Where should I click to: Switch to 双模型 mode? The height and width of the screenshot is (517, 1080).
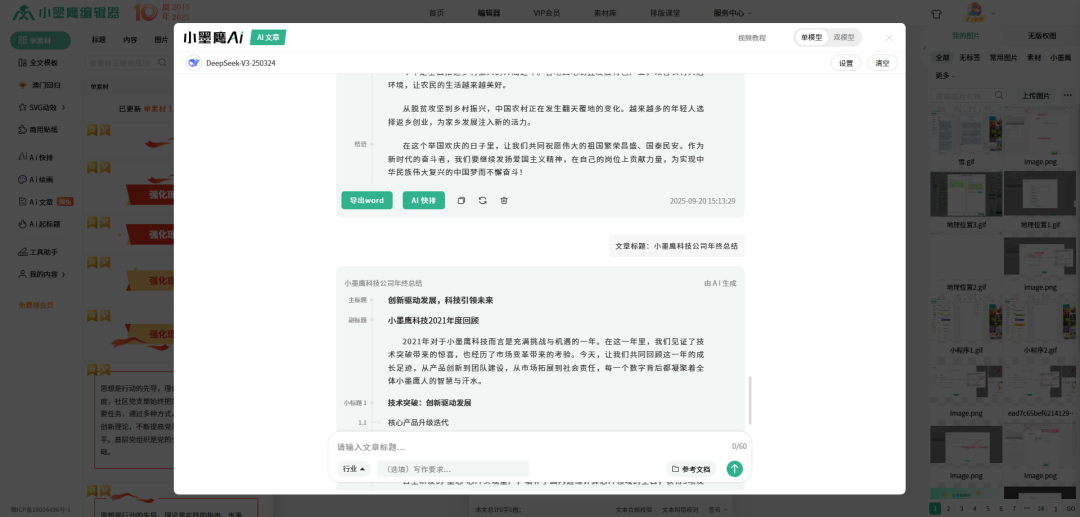(x=843, y=38)
